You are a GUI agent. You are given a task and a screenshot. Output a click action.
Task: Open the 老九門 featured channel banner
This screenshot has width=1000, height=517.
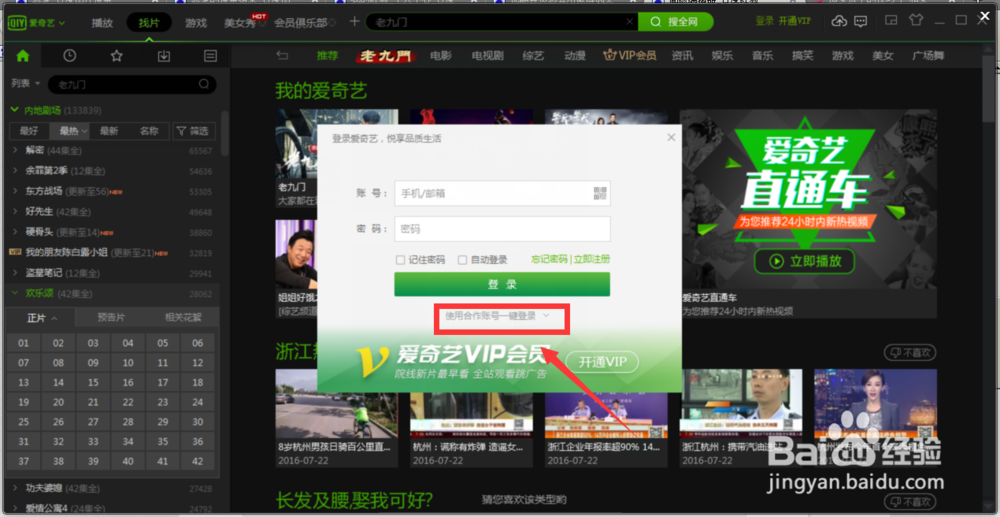coord(385,55)
